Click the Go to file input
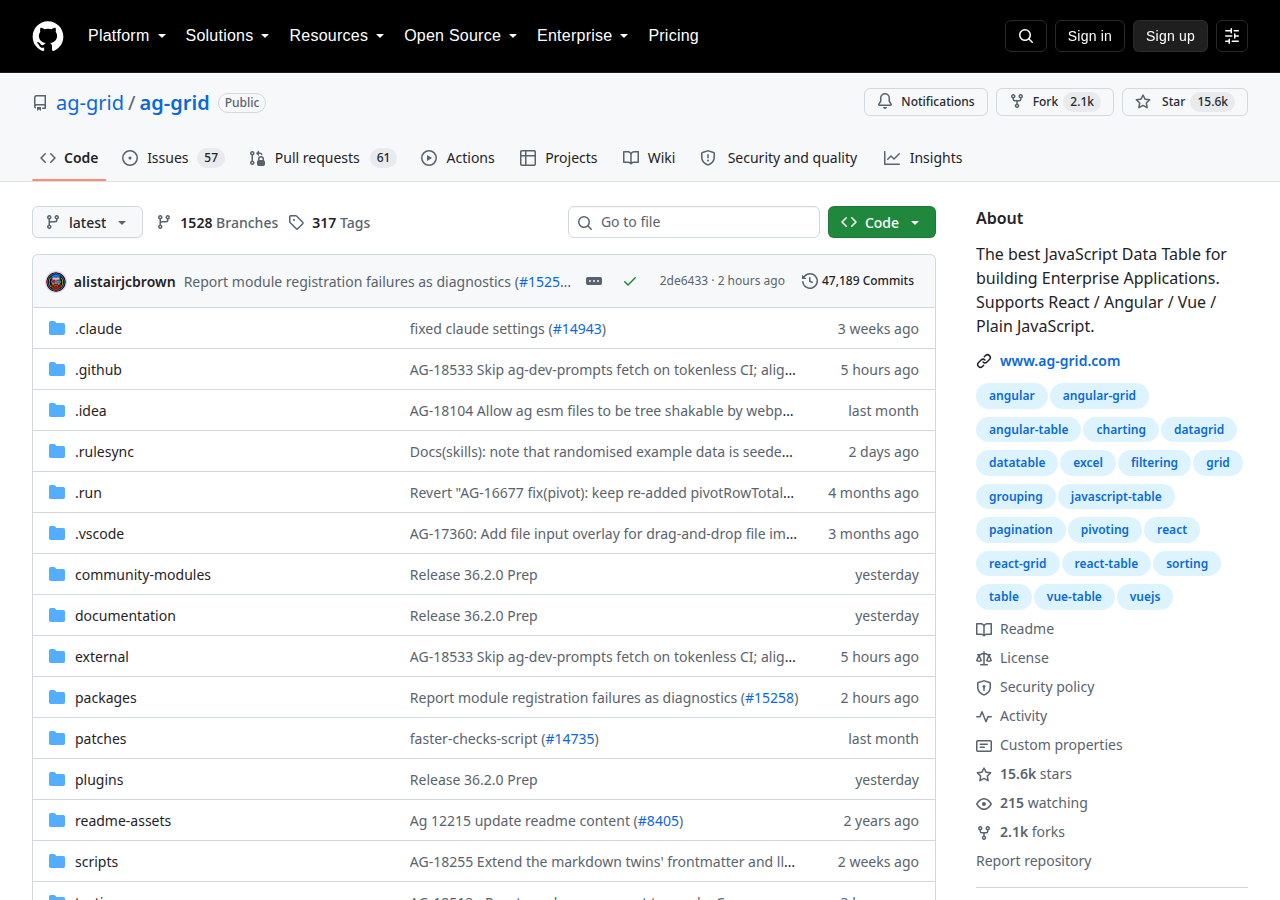 tap(694, 222)
